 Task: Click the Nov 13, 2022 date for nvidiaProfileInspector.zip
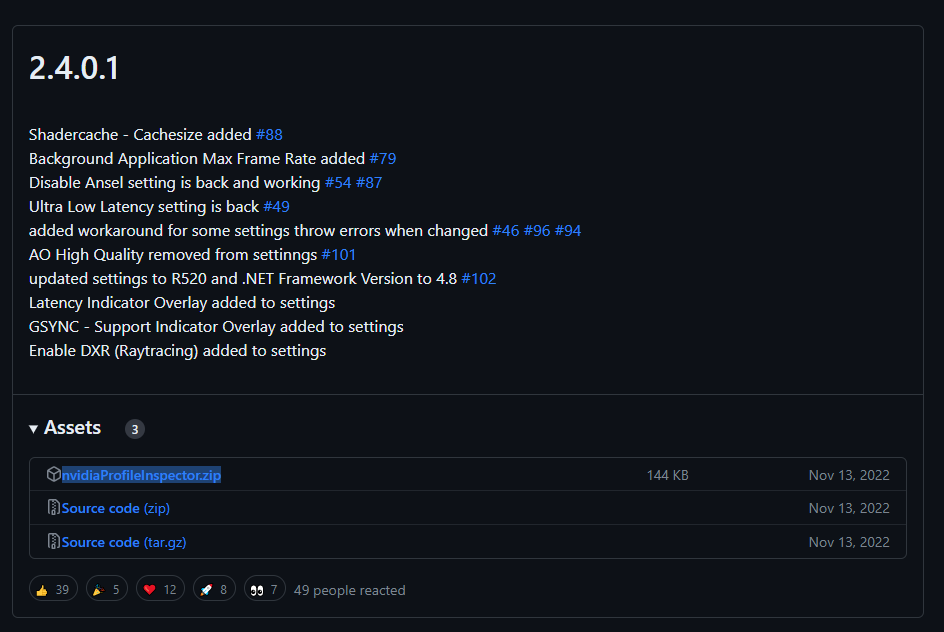tap(849, 475)
